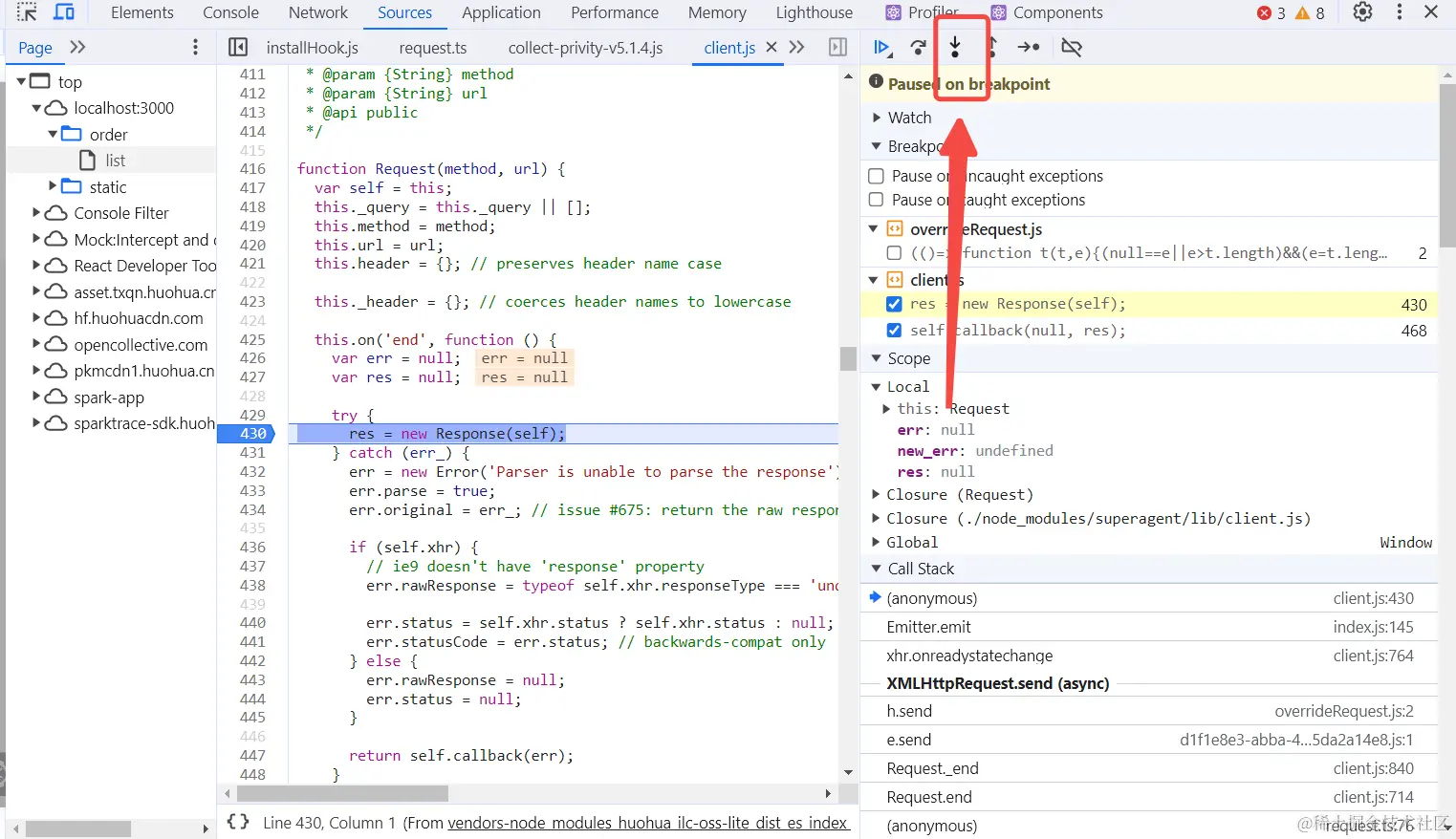Uncheck the line 468 breakpoint checkbox
The image size is (1456, 839).
point(894,330)
